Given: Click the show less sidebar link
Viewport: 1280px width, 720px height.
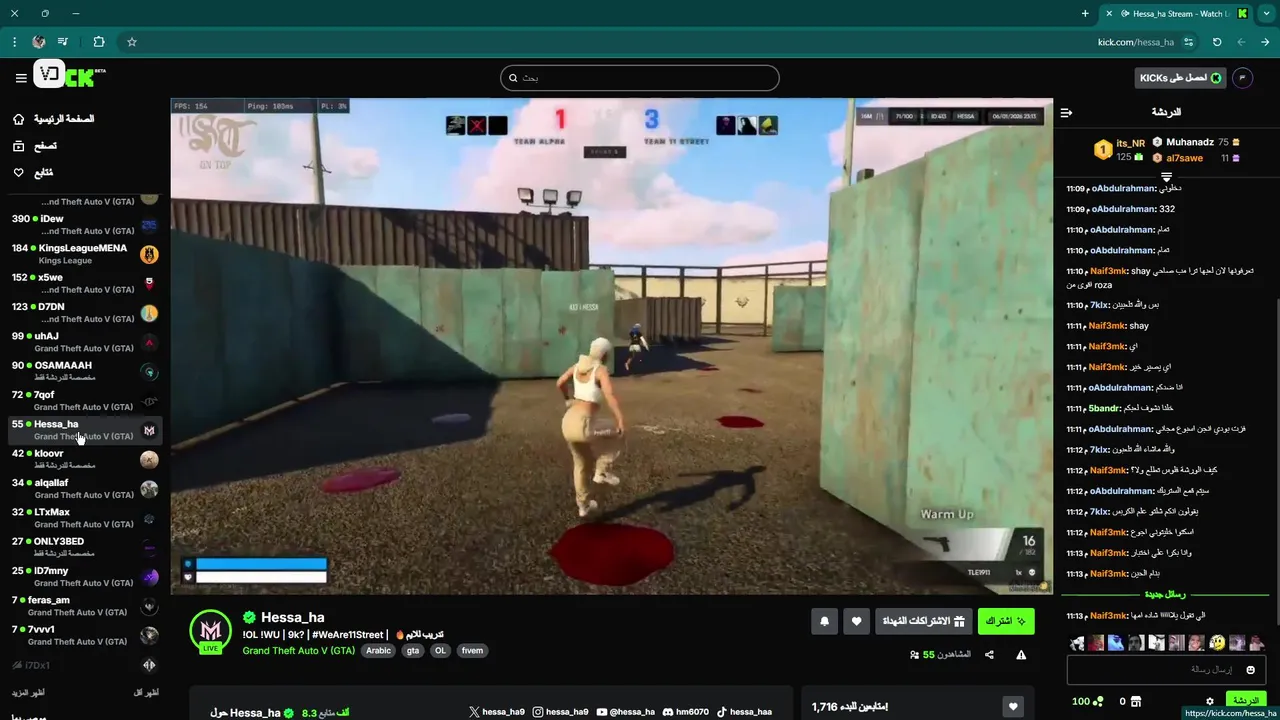Looking at the screenshot, I should click(x=146, y=692).
